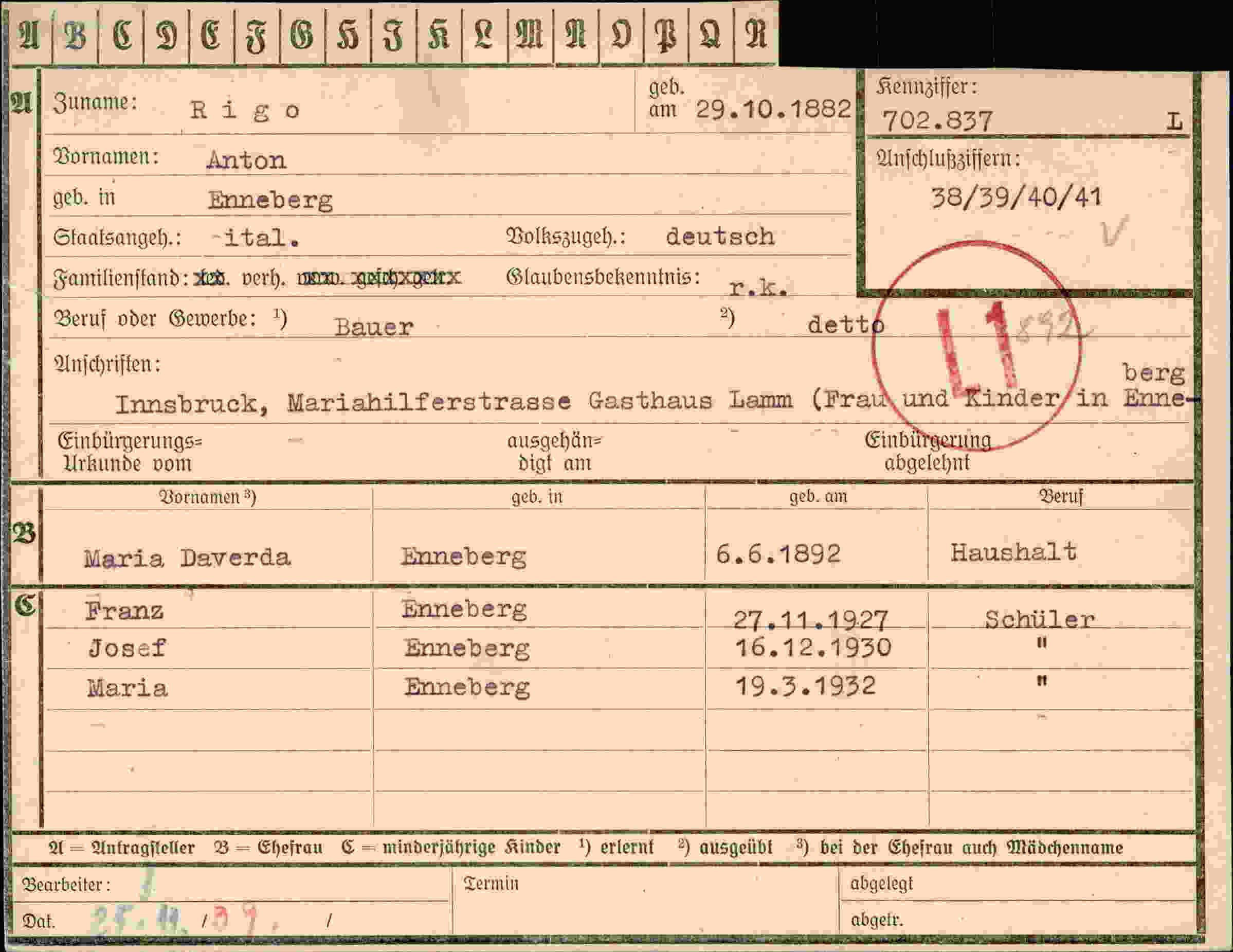Choose the letter D index tab
The width and height of the screenshot is (1233, 952).
[167, 35]
